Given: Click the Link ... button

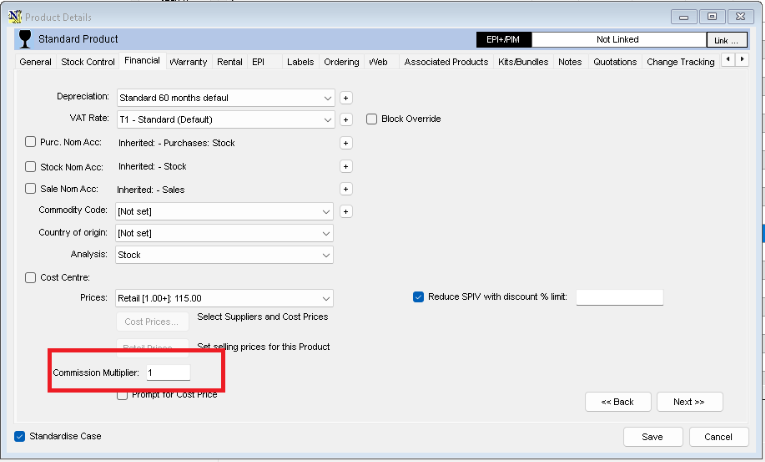Looking at the screenshot, I should [x=726, y=40].
